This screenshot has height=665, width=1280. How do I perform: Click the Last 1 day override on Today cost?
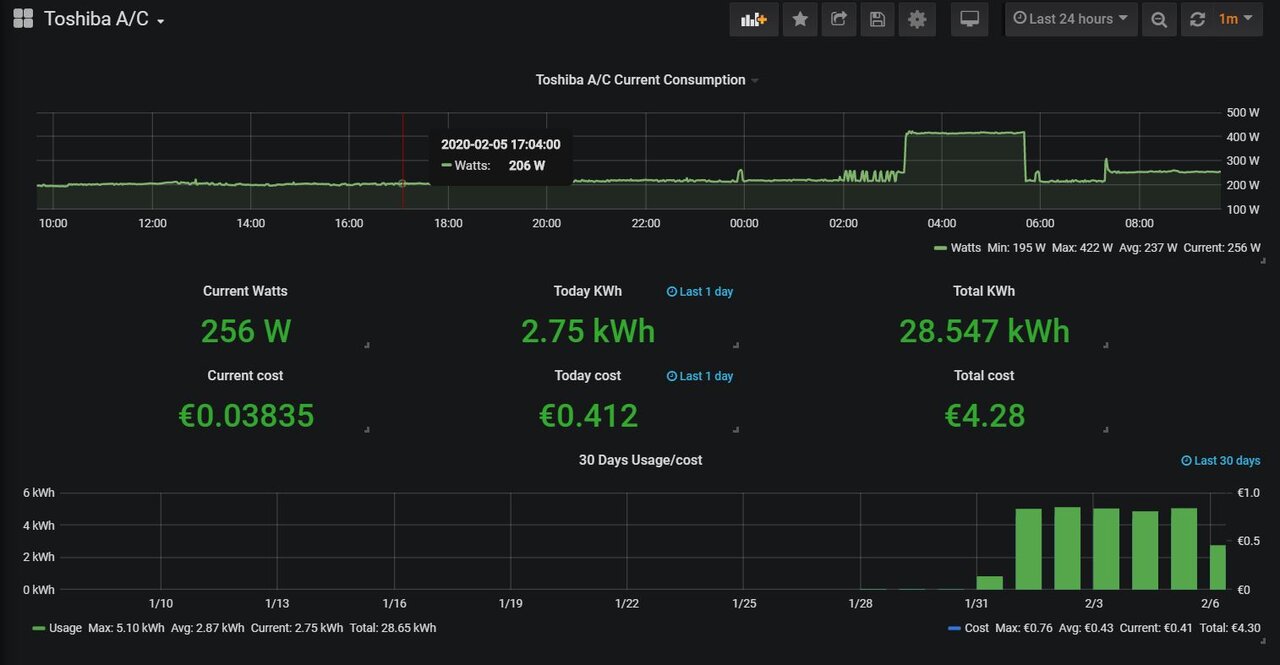coord(700,376)
